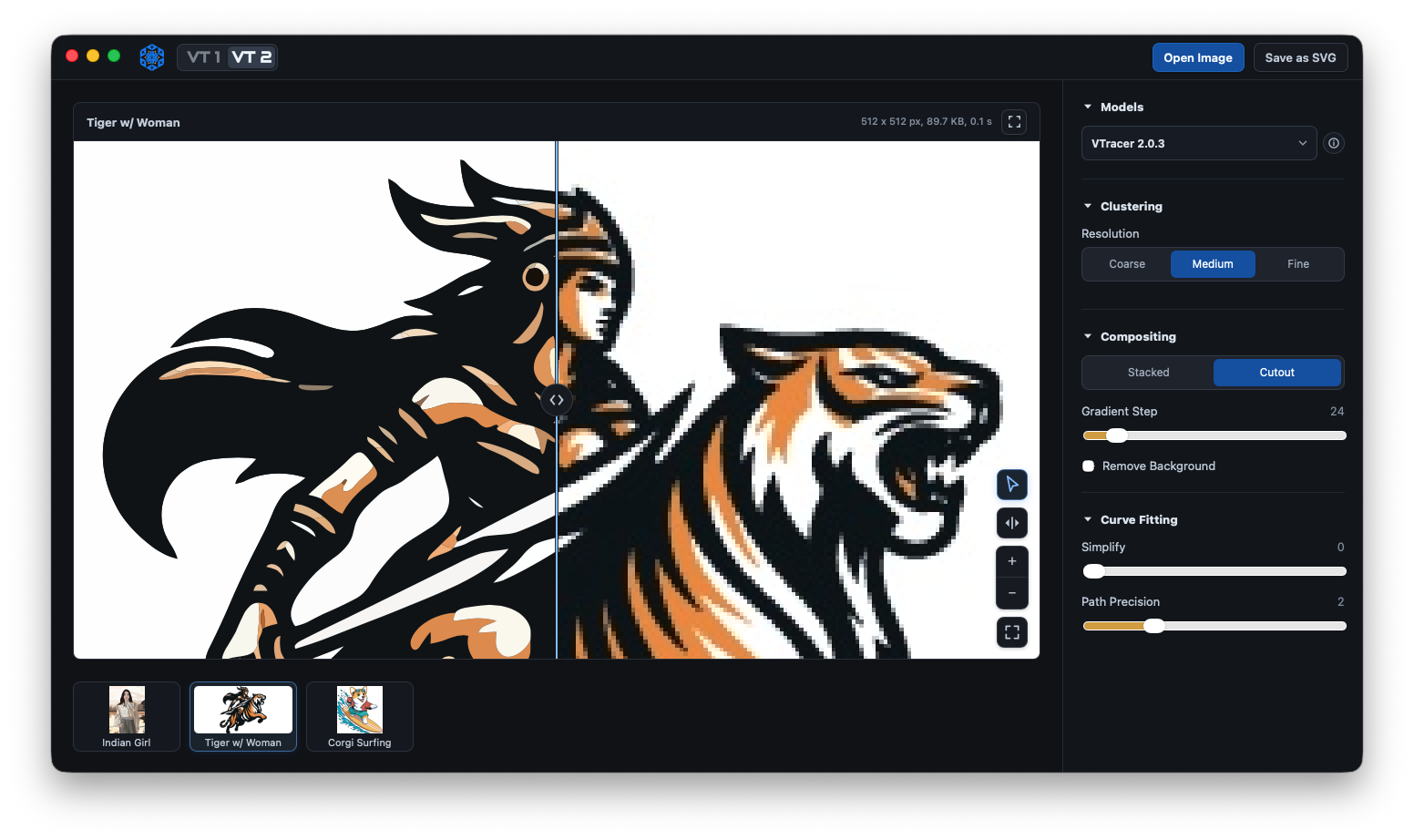Image resolution: width=1414 pixels, height=840 pixels.
Task: Switch compositing to Stacked
Action: tap(1148, 373)
